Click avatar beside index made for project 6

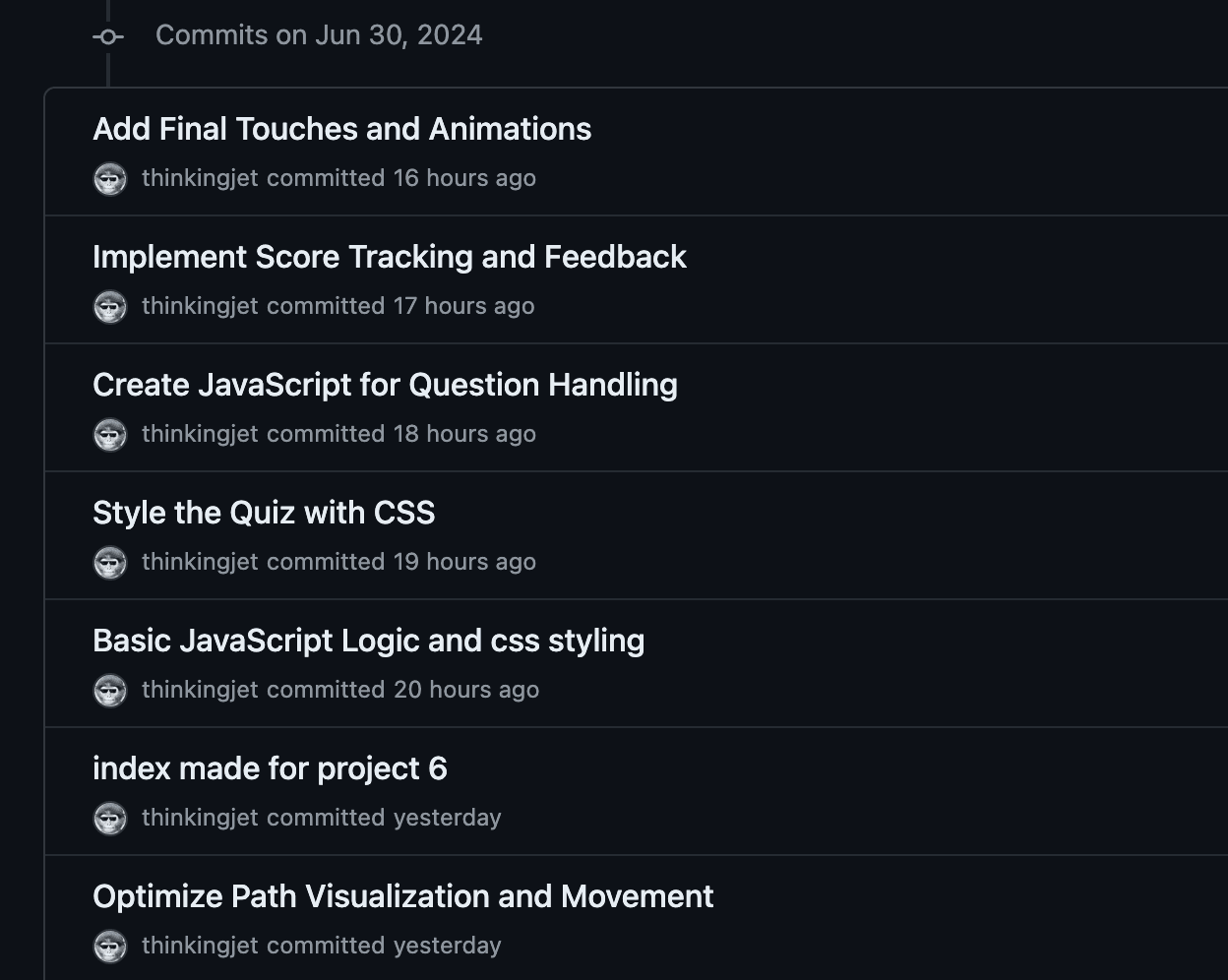pos(110,819)
